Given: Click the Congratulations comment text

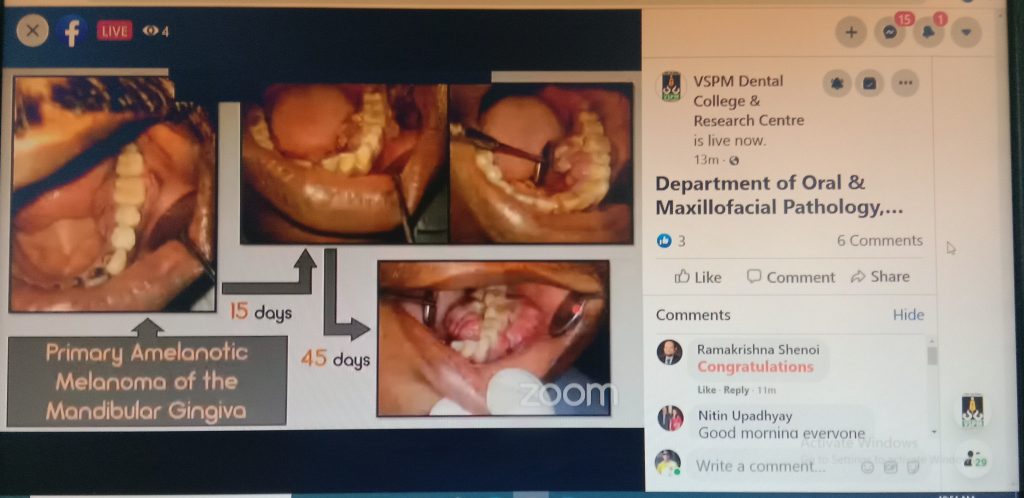Looking at the screenshot, I should [755, 367].
